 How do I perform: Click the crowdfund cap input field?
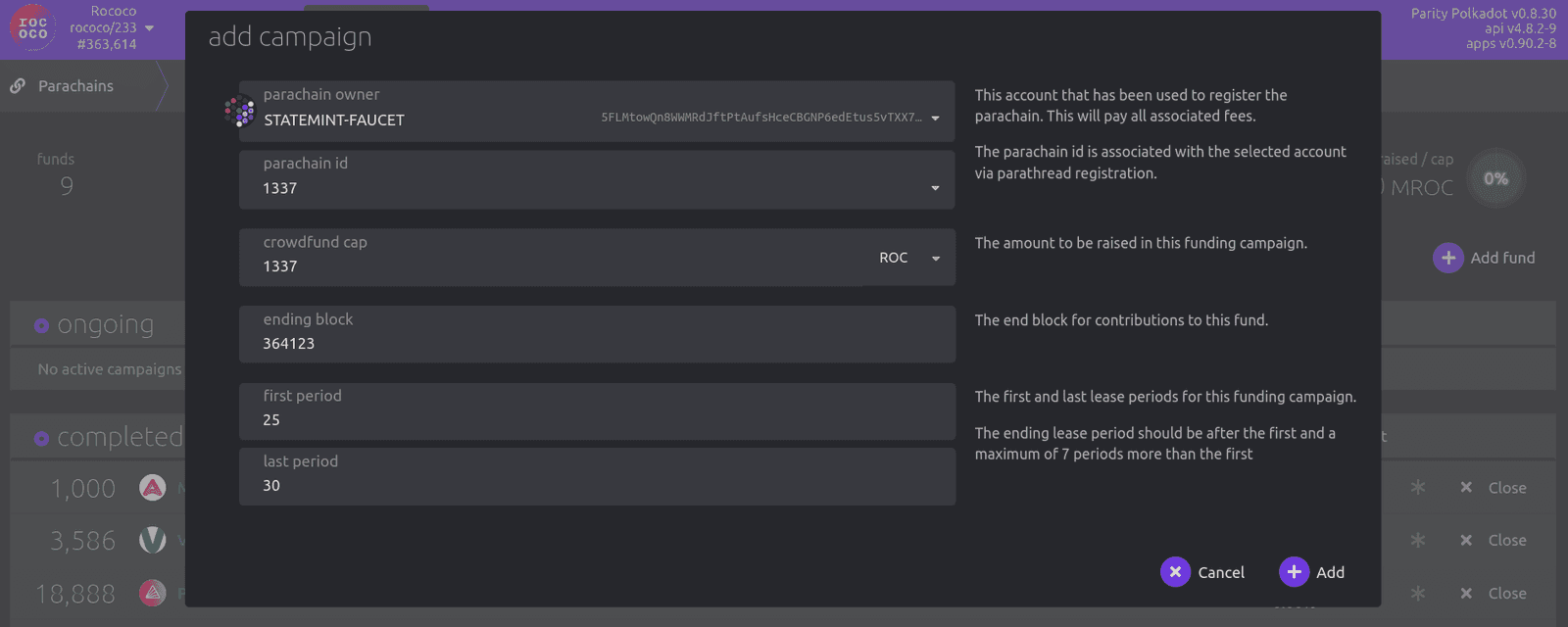click(x=549, y=266)
